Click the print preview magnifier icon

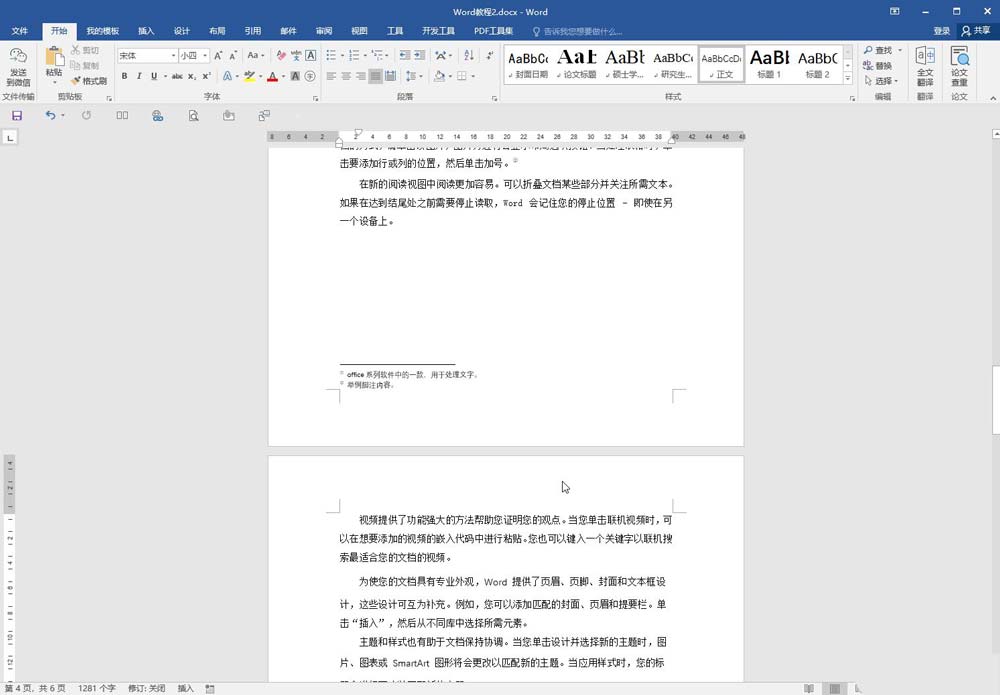193,115
